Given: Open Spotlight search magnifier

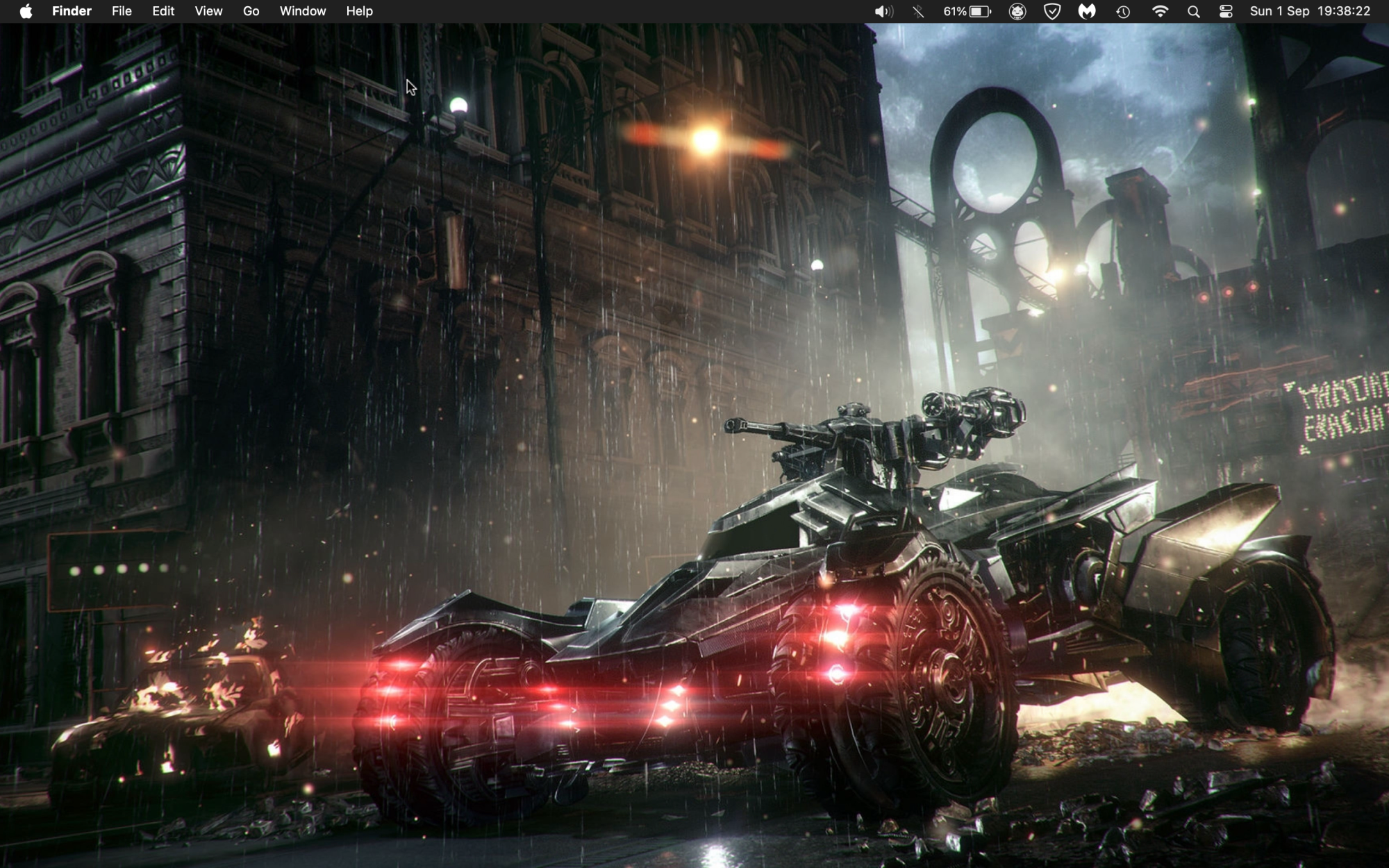Looking at the screenshot, I should (1194, 11).
